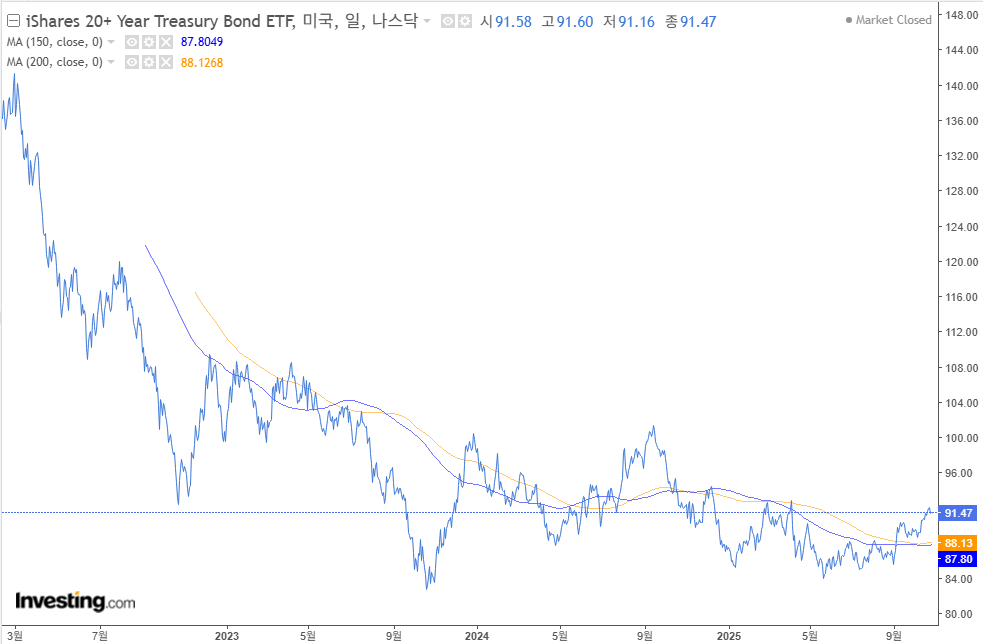Click the iShares 20+ Year Treasury Bond ETF title

point(160,21)
